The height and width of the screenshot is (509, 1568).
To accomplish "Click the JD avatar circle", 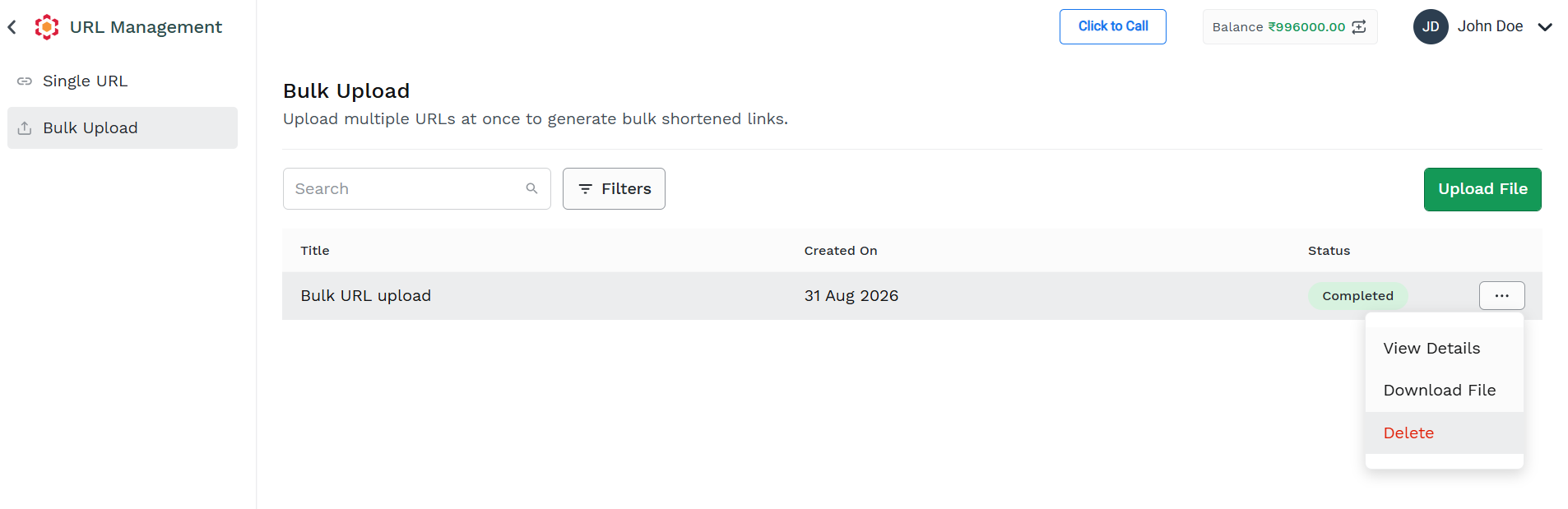I will point(1431,27).
